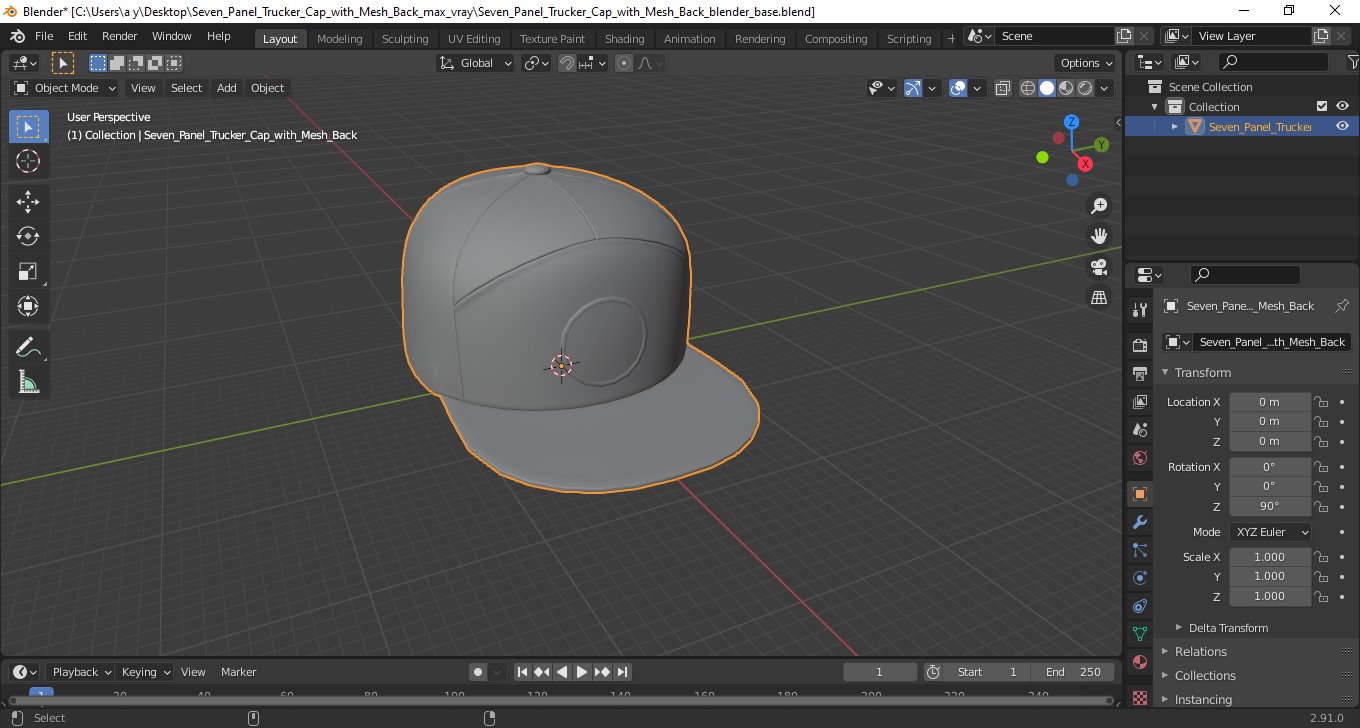Viewport: 1360px width, 728px height.
Task: Click the zoom magnifier viewport gizmo
Action: [x=1099, y=205]
